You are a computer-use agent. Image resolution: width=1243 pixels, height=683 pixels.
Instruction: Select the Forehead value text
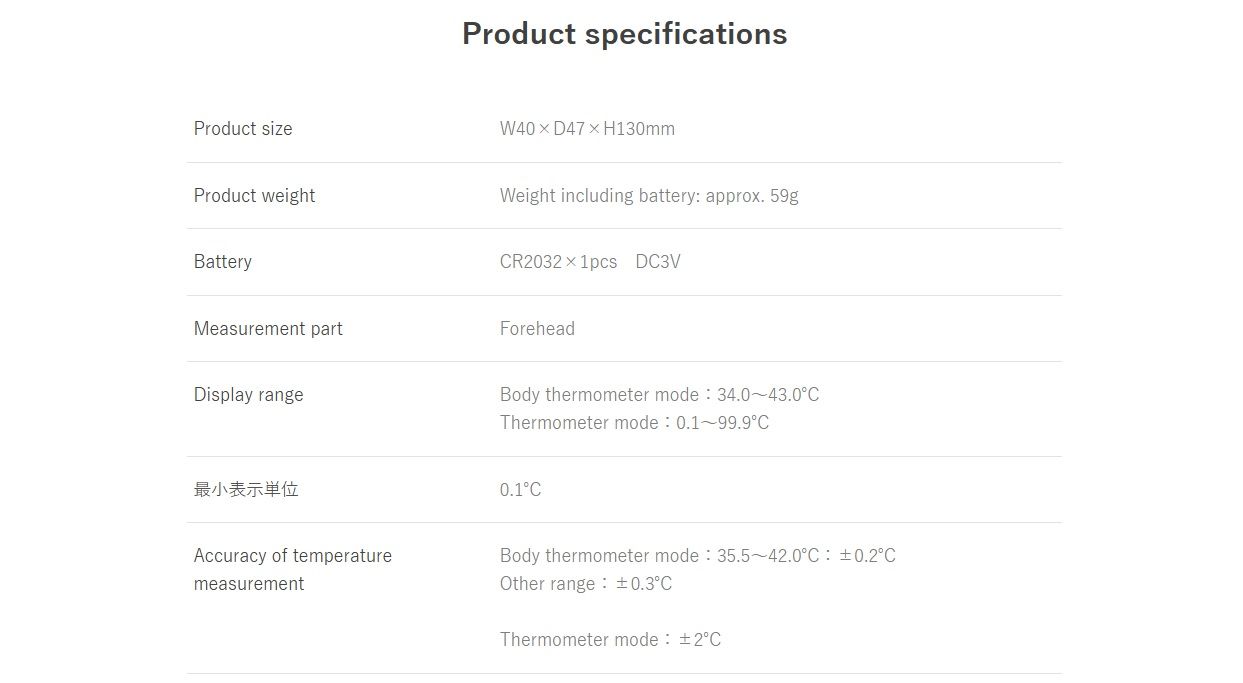point(537,329)
